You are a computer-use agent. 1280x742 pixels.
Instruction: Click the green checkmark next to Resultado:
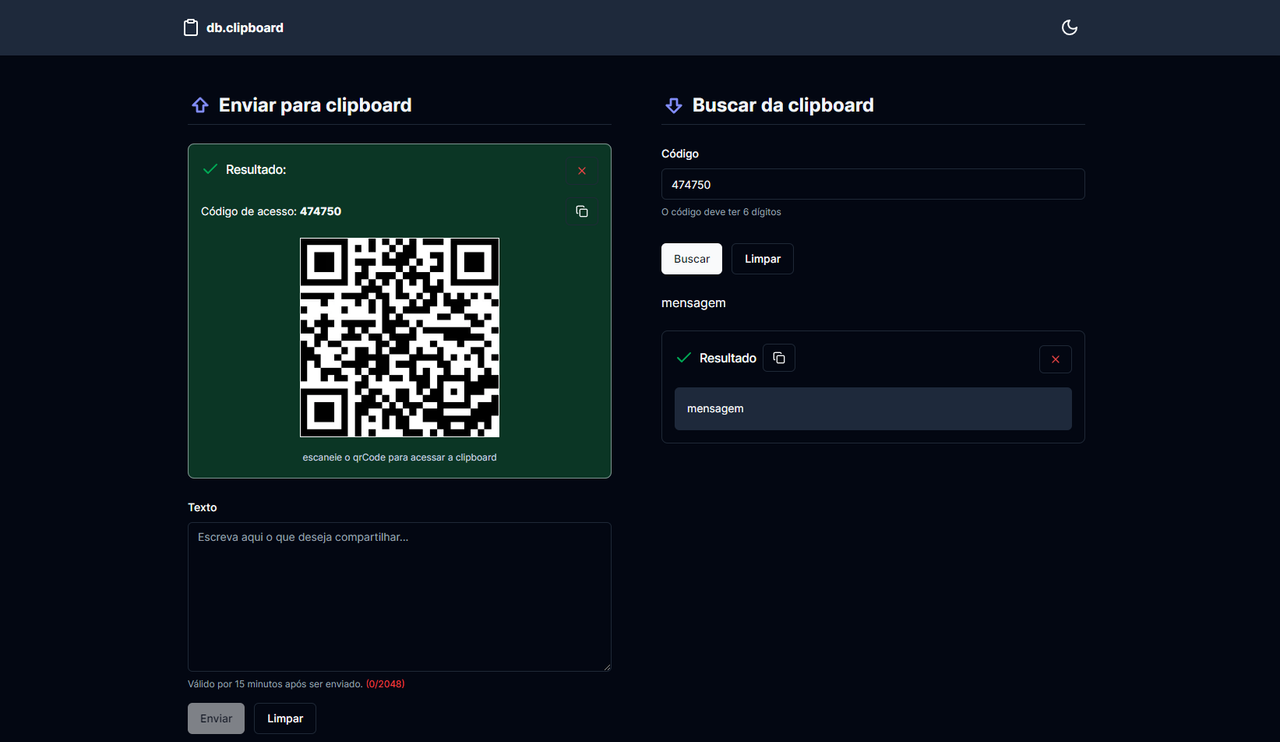click(210, 170)
